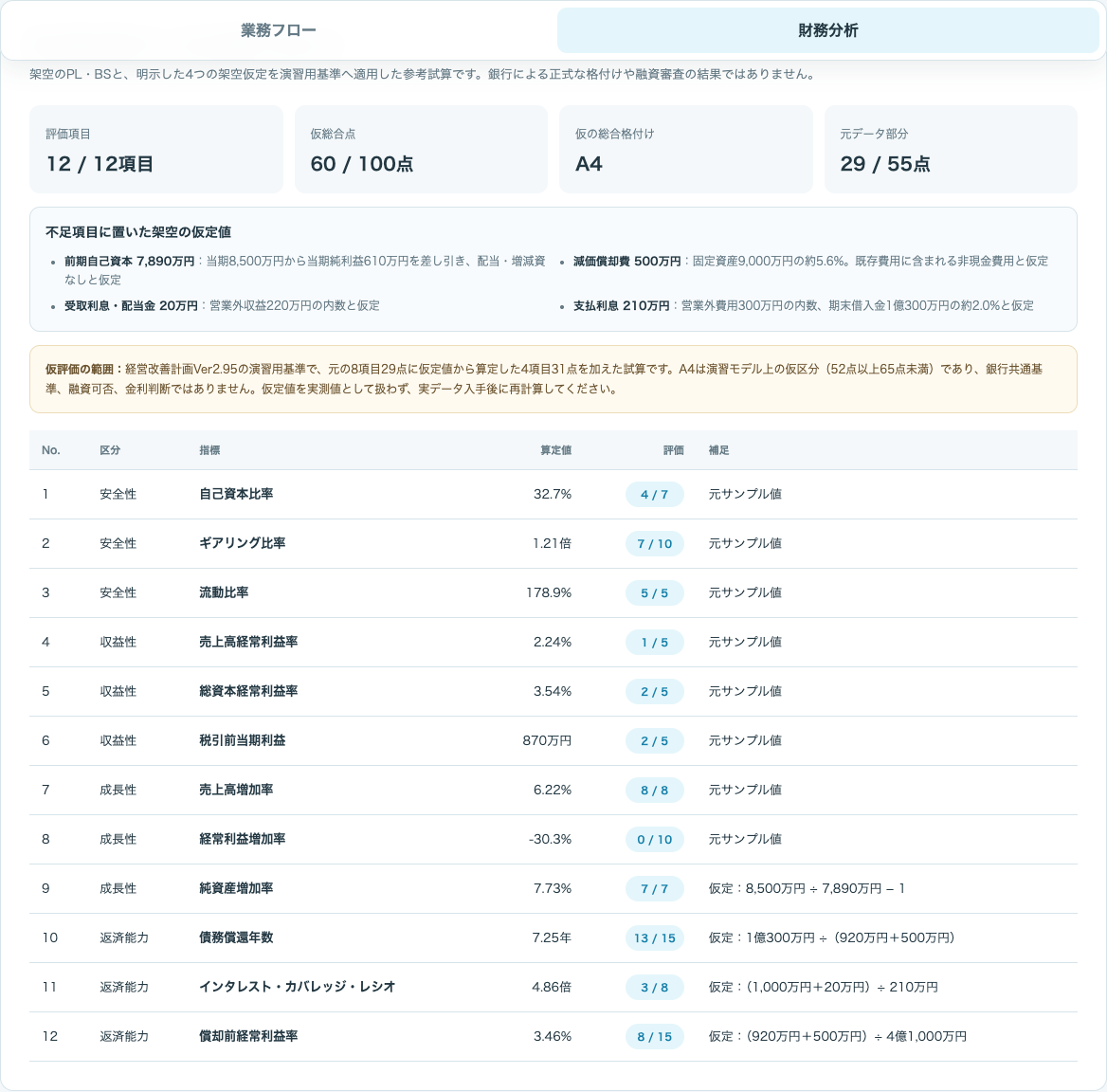Click the 経常利益増加率 row name
Image resolution: width=1107 pixels, height=1092 pixels.
tap(243, 839)
